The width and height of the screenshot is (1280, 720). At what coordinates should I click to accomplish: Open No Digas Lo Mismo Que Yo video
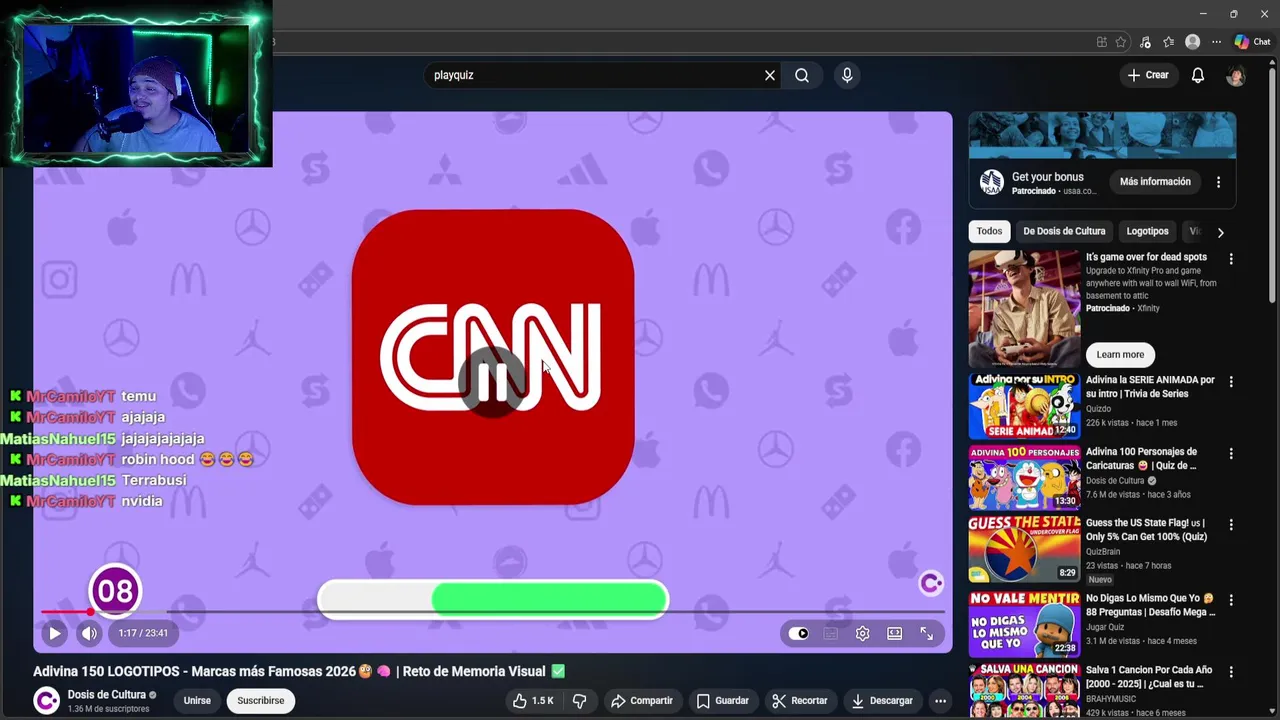[x=1024, y=624]
